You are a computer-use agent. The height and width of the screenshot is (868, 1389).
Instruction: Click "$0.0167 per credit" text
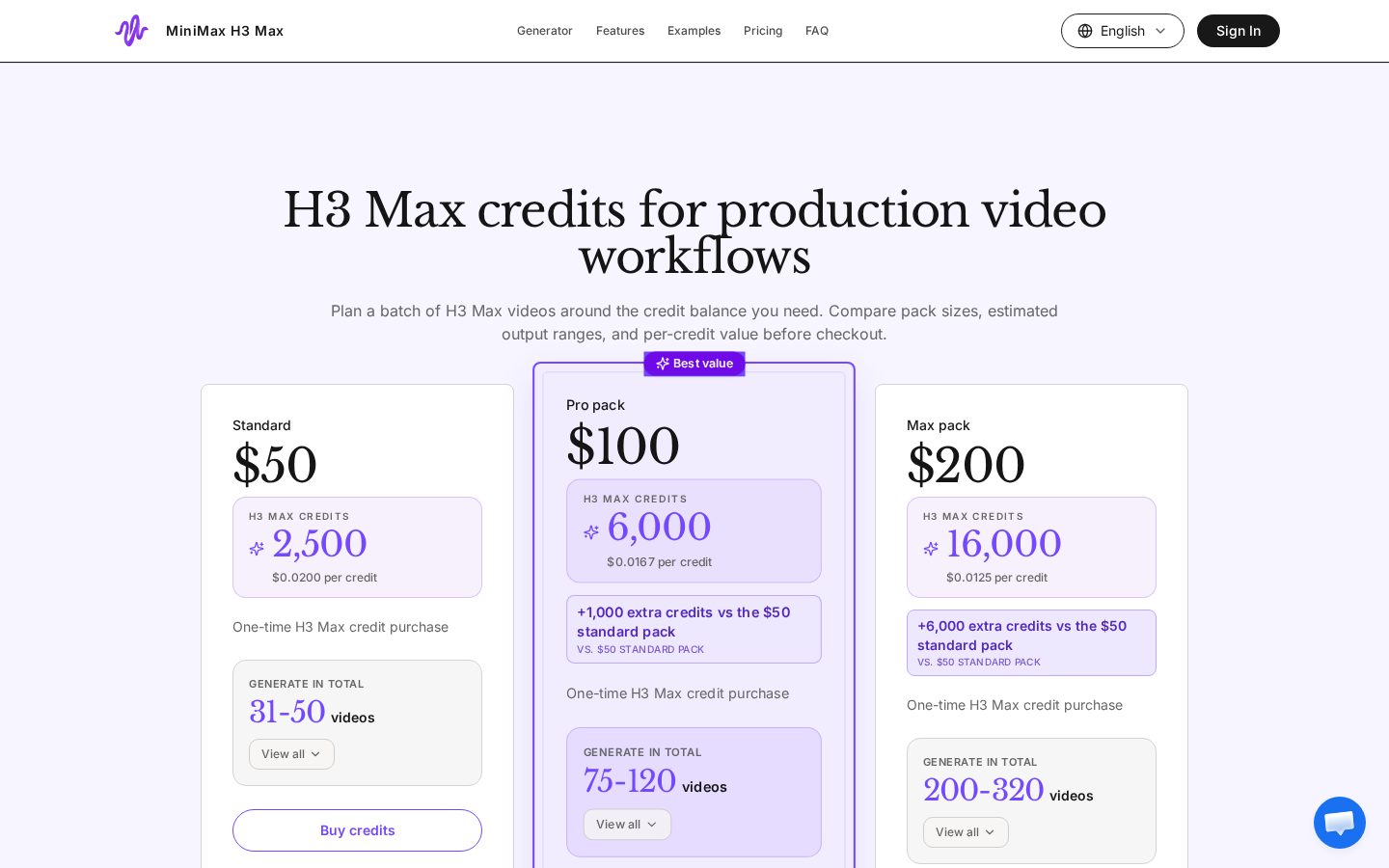coord(659,562)
